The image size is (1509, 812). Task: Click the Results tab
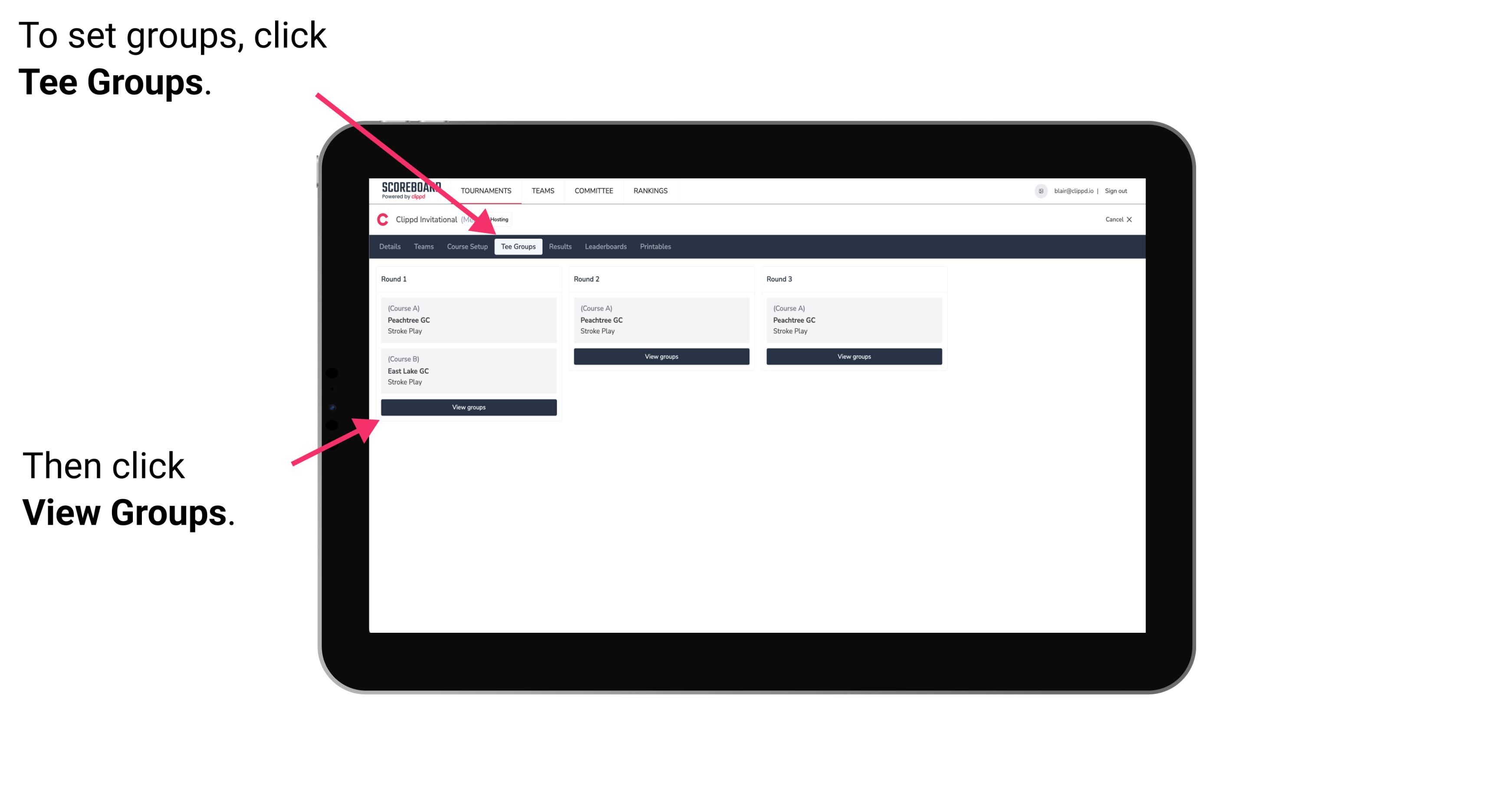tap(558, 247)
